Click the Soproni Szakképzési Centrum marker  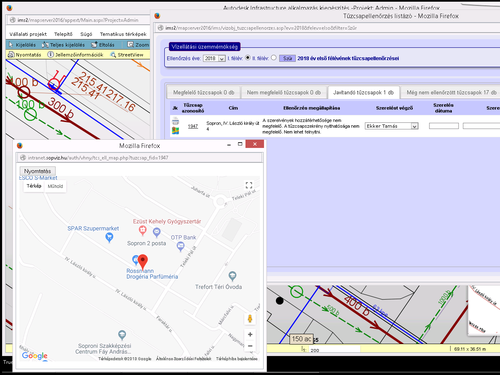[122, 335]
